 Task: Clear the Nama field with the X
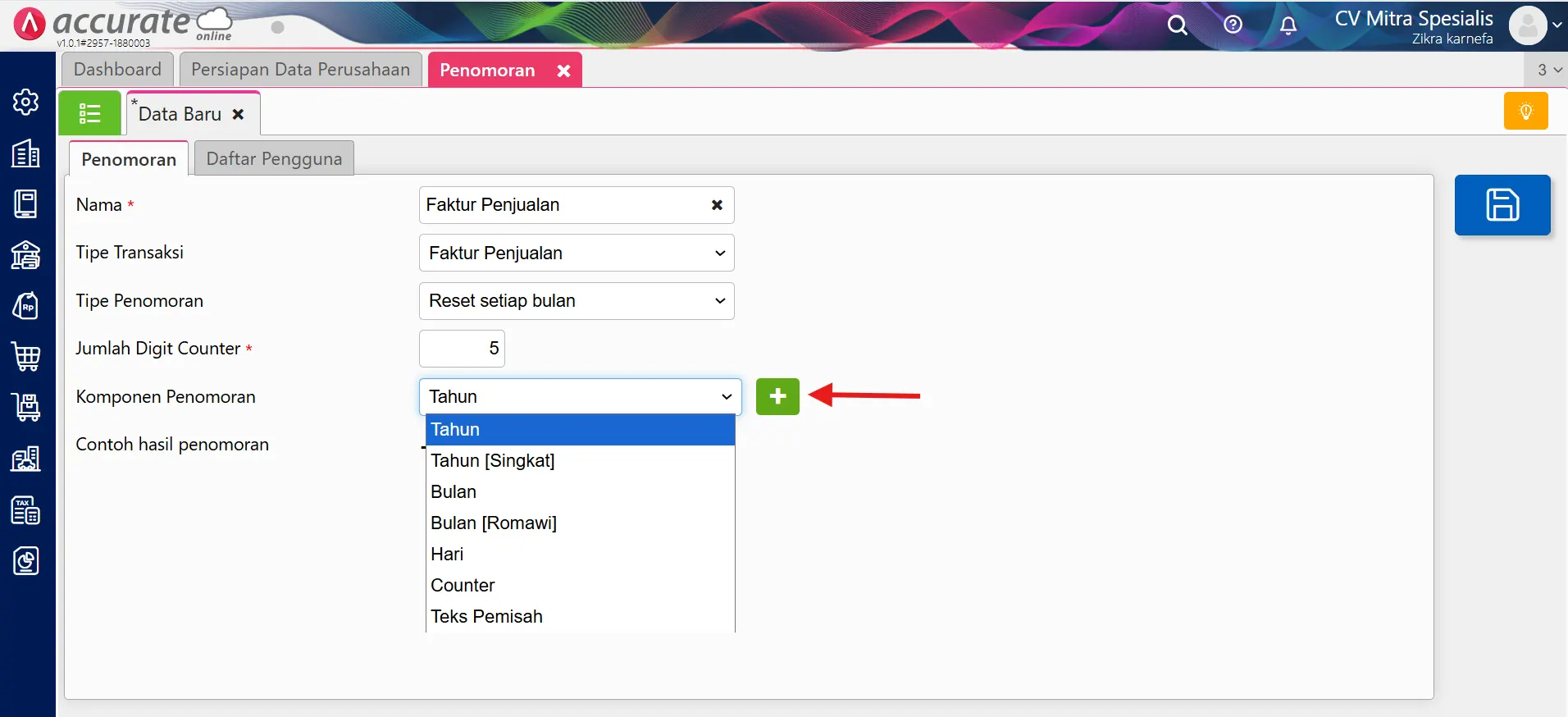717,205
